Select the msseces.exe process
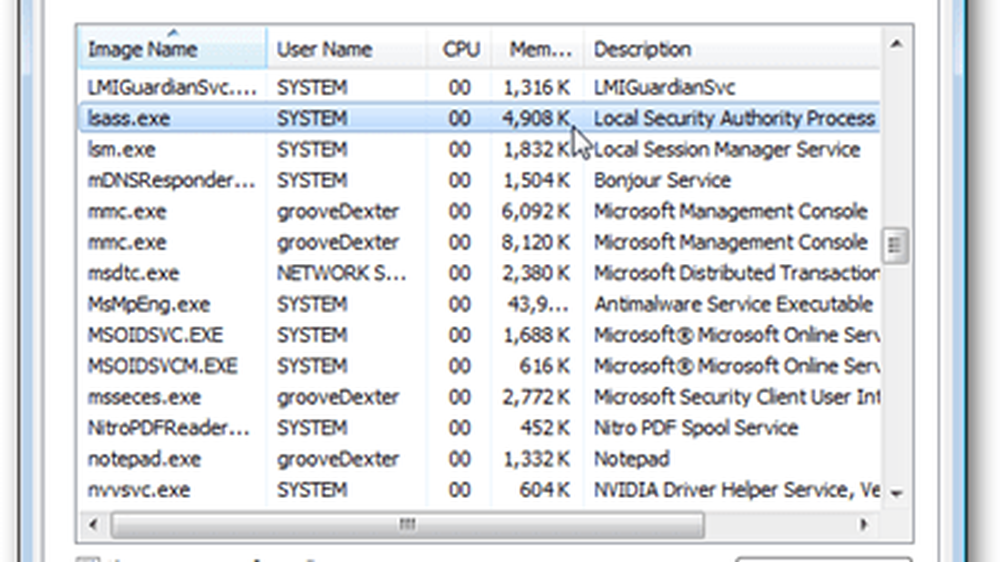Screen dimensions: 1000x562 (x=479, y=397)
